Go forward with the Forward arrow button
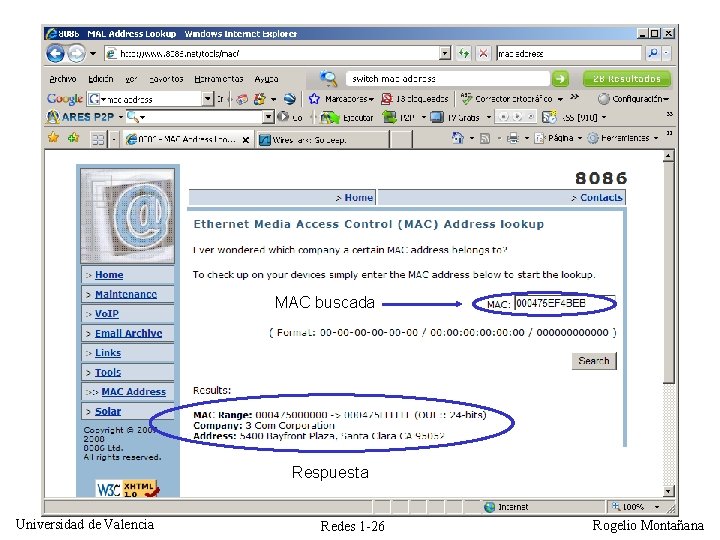Image resolution: width=720 pixels, height=540 pixels. point(77,54)
